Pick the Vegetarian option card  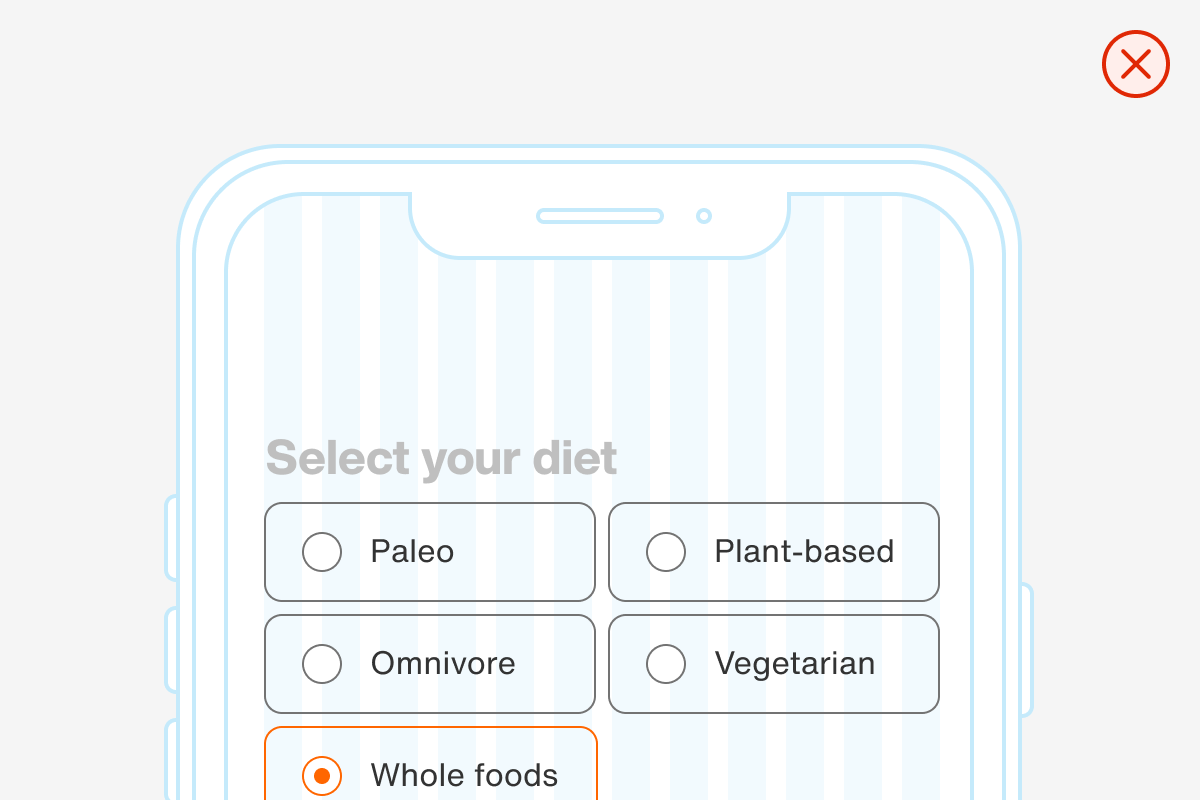[x=774, y=663]
